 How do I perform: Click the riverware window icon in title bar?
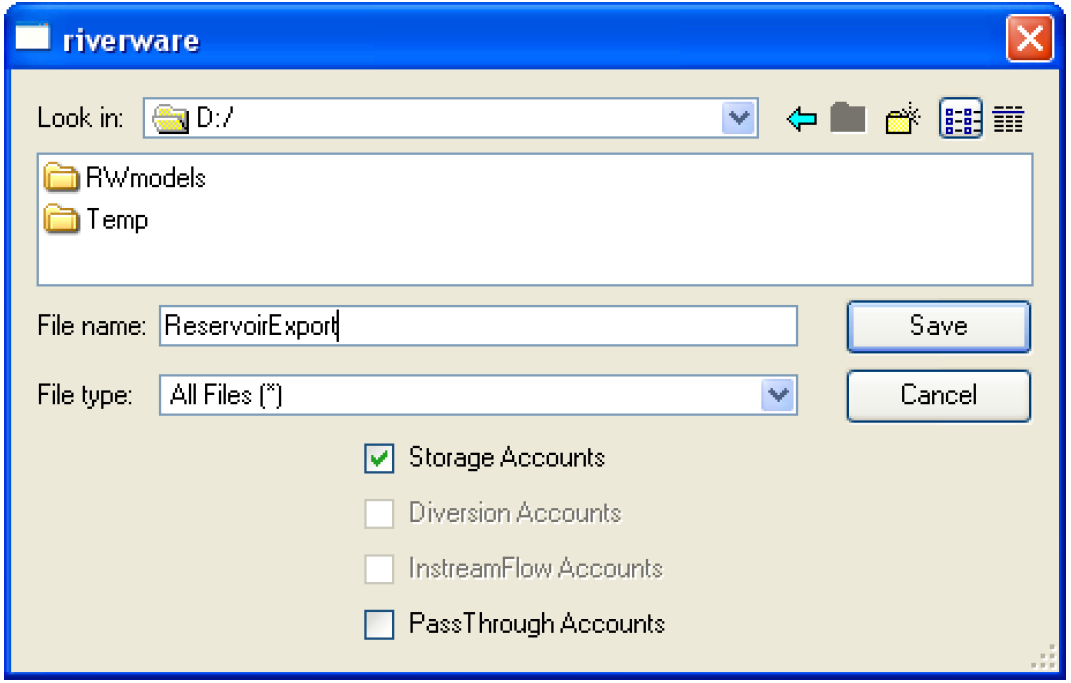pyautogui.click(x=35, y=38)
